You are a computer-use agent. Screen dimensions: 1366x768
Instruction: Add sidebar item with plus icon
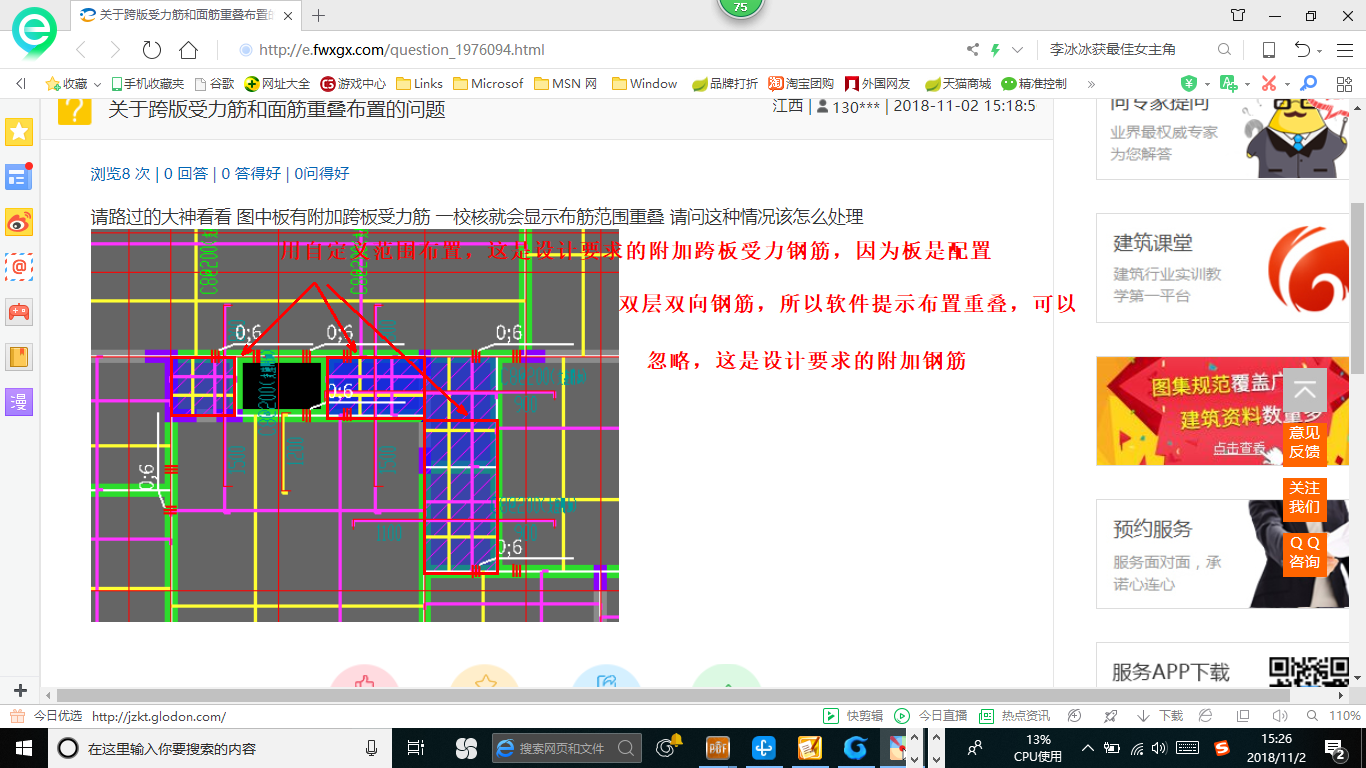[x=20, y=691]
